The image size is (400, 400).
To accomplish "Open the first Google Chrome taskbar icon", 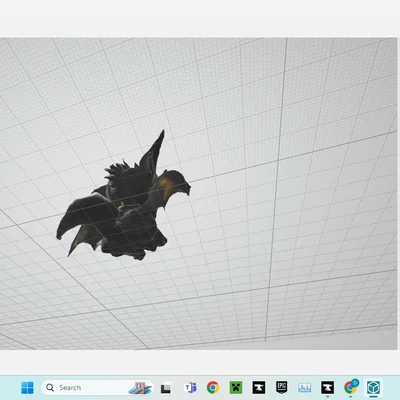I will (x=213, y=388).
